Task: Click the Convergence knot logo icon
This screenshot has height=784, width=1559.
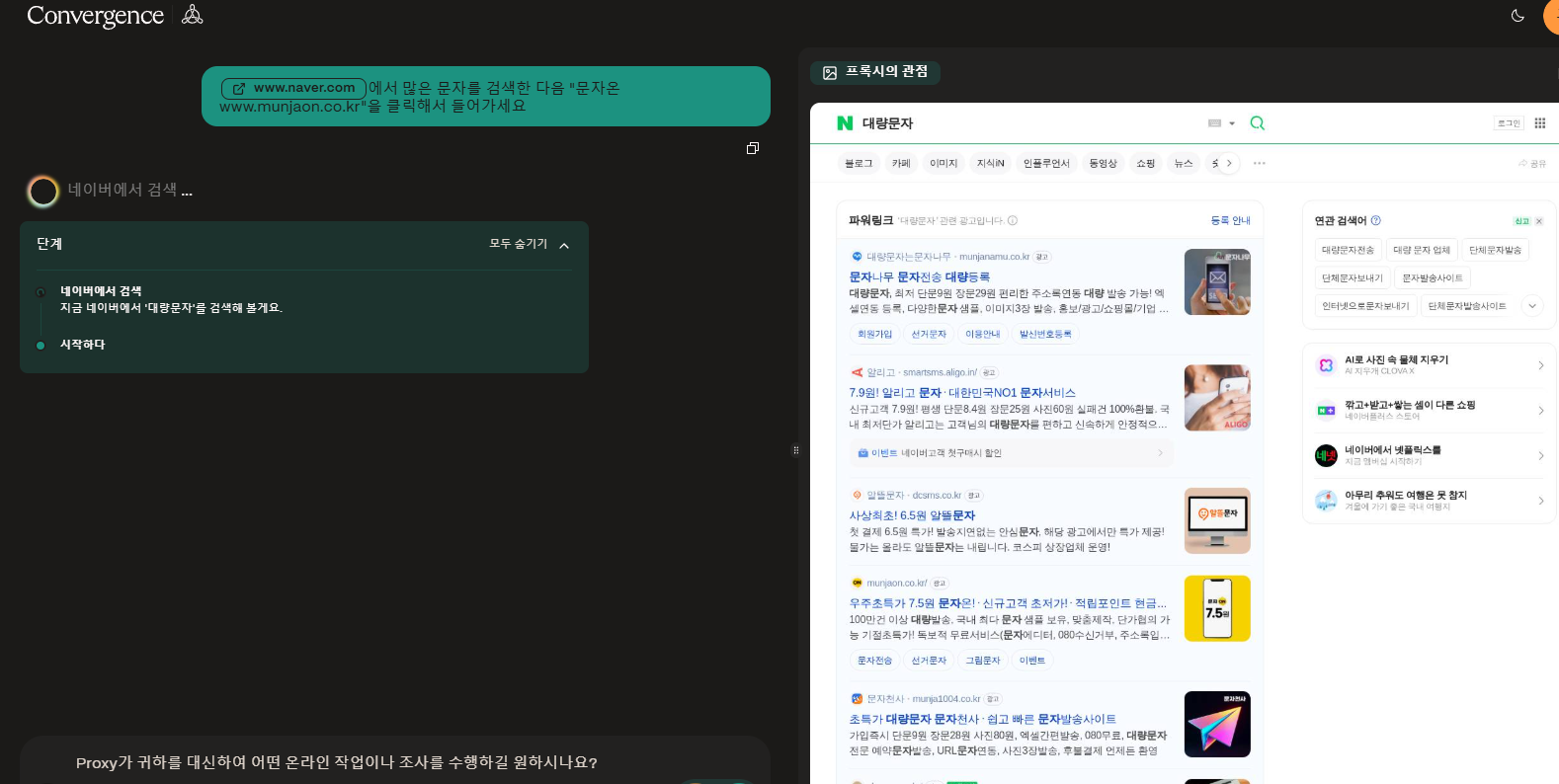Action: (193, 15)
